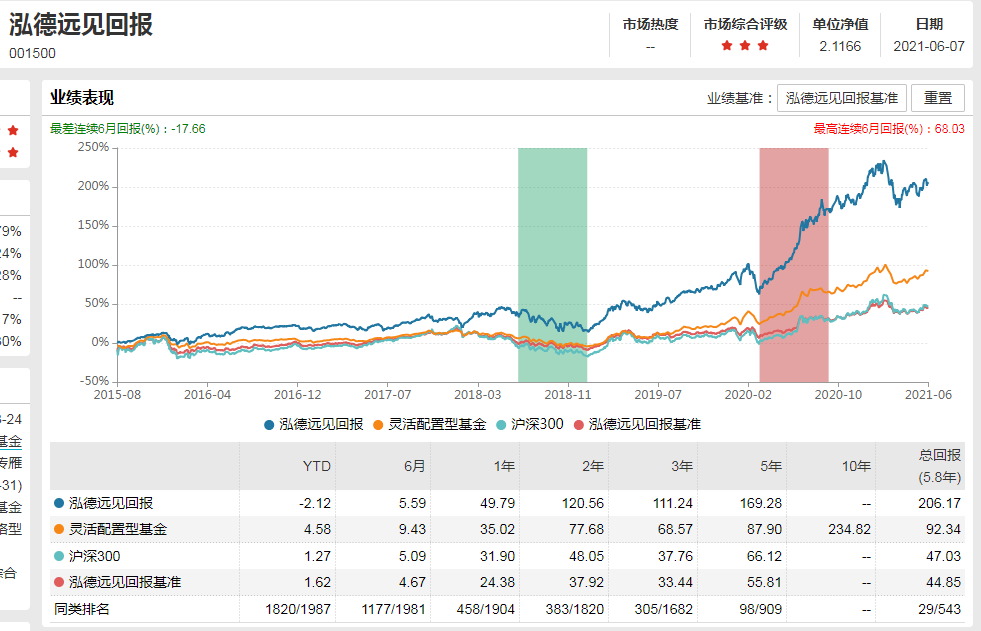The width and height of the screenshot is (981, 631).
Task: Click the lower red star in left sidebar
Action: 13,153
